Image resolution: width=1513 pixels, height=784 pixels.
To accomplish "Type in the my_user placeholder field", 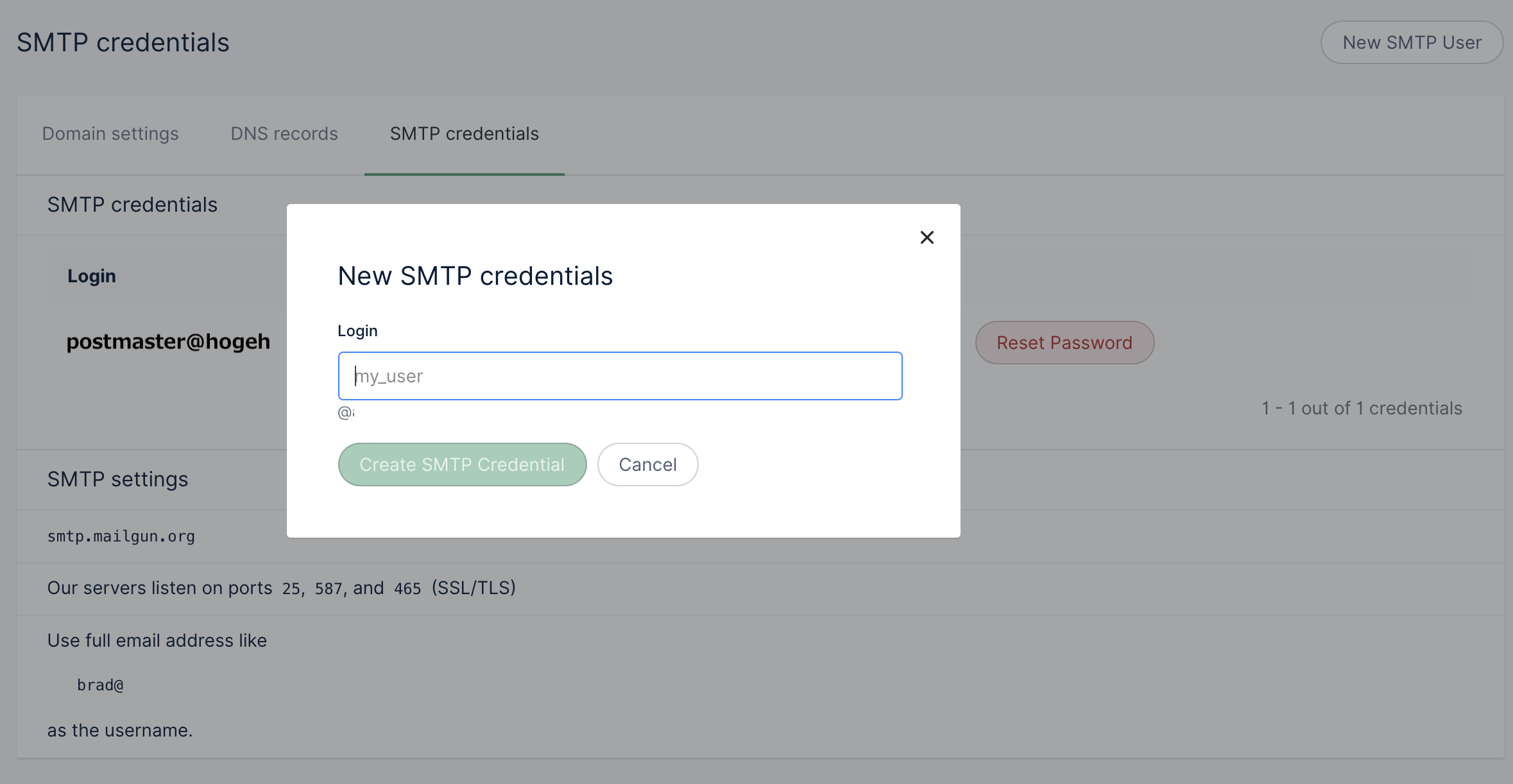I will 620,376.
